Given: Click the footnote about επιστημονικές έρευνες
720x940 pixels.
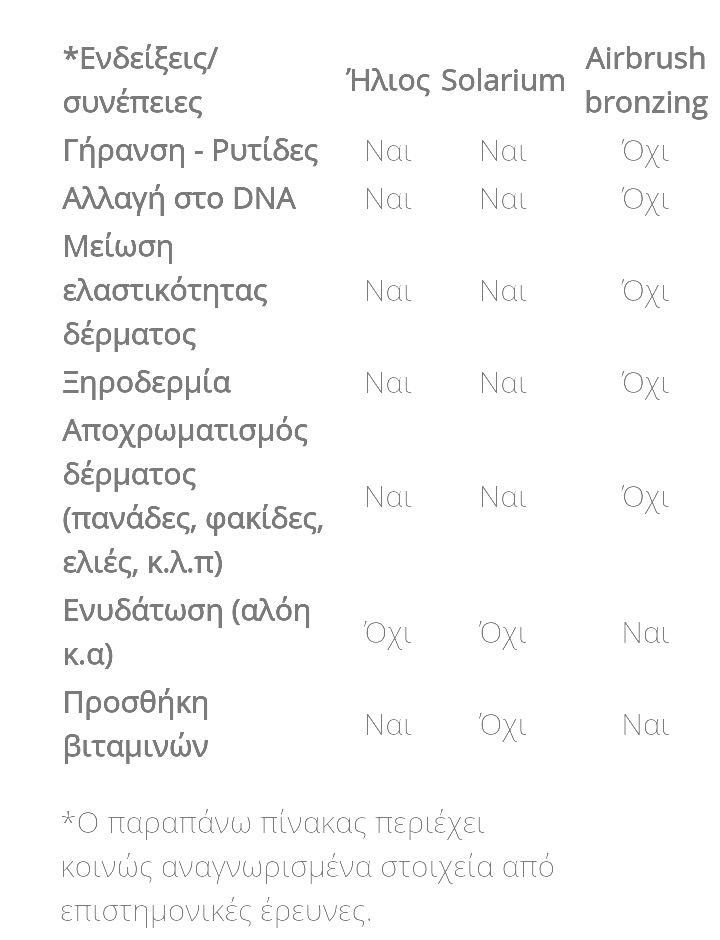Looking at the screenshot, I should [x=308, y=867].
